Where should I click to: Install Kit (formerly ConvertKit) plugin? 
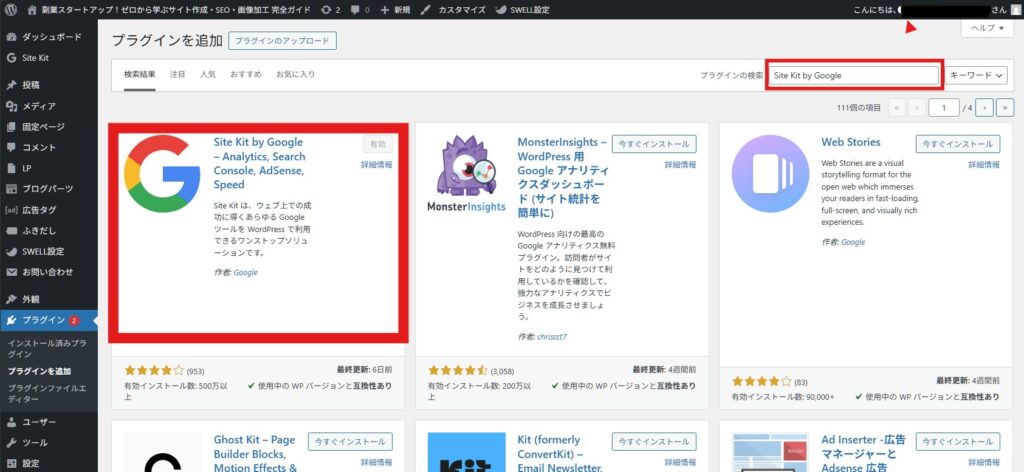(654, 441)
